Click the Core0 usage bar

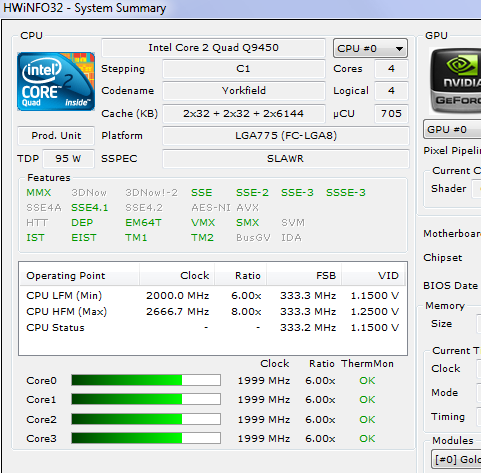click(146, 380)
